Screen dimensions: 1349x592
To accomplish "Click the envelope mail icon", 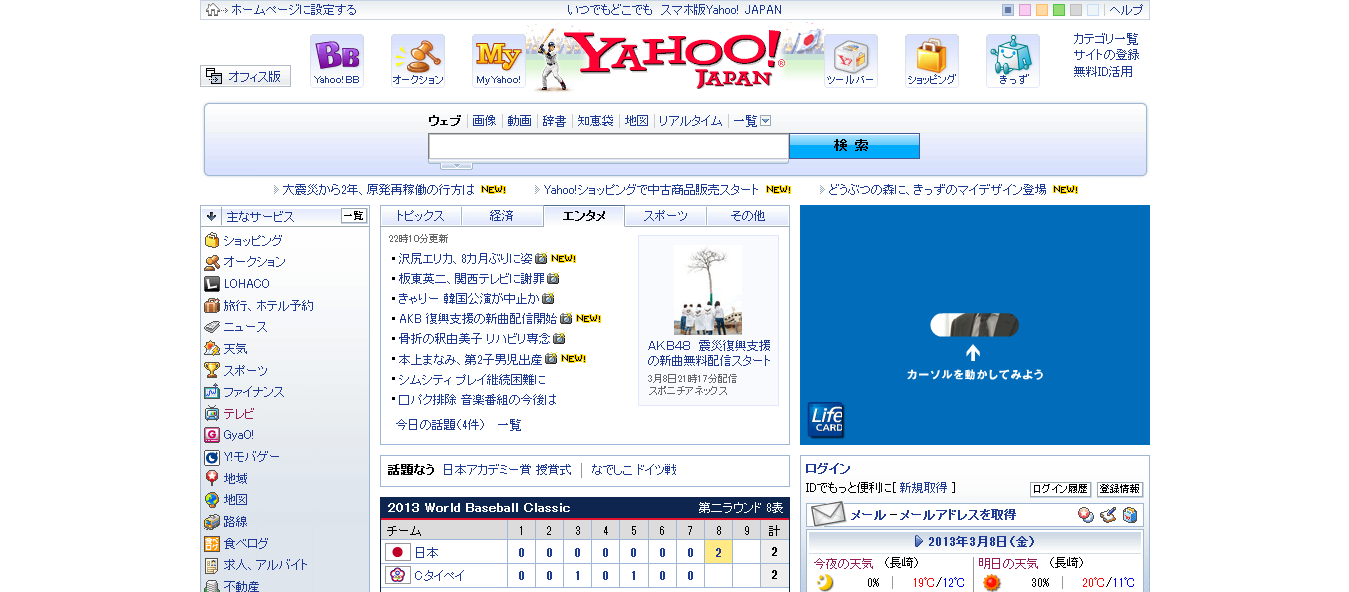I will point(828,515).
